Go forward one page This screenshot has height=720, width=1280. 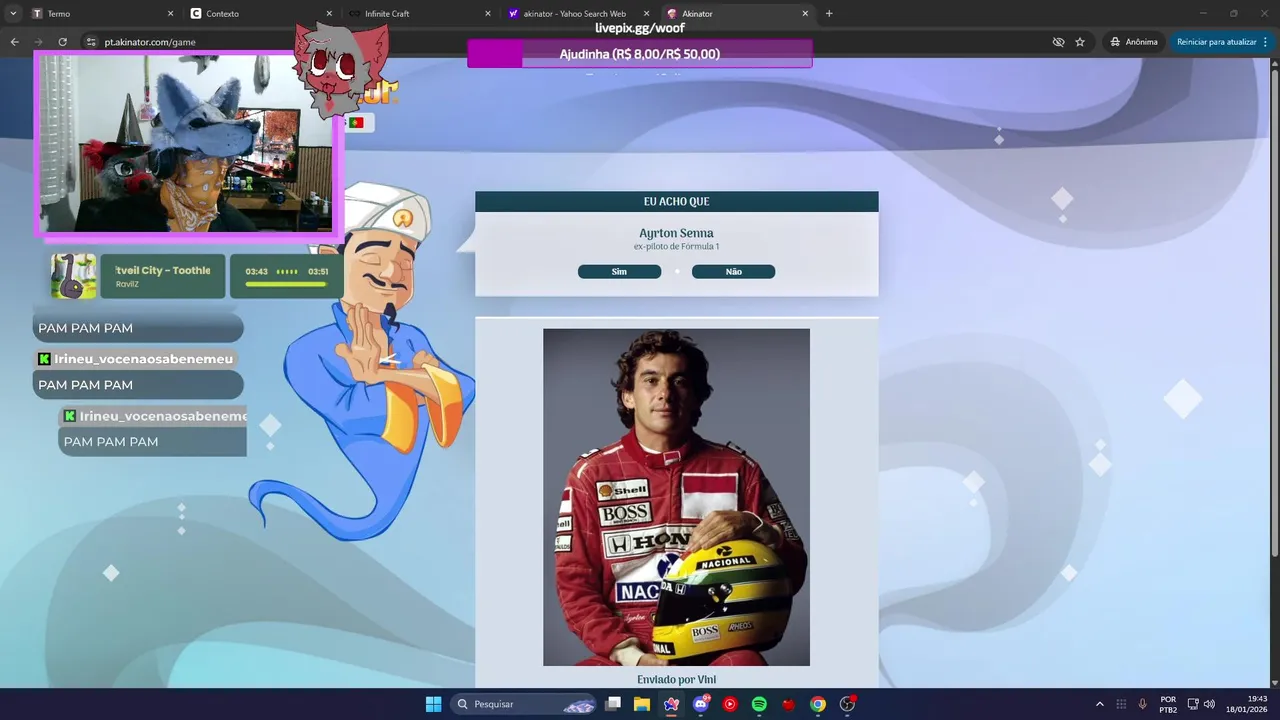(38, 42)
